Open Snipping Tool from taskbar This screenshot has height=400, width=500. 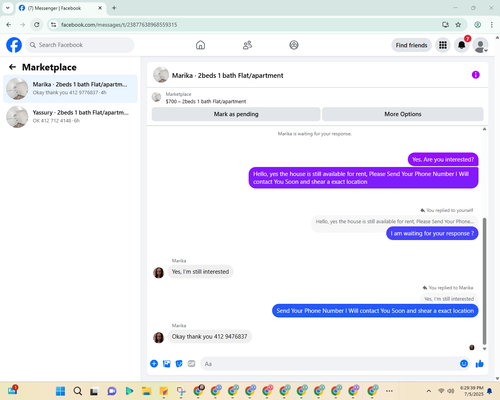tap(181, 391)
